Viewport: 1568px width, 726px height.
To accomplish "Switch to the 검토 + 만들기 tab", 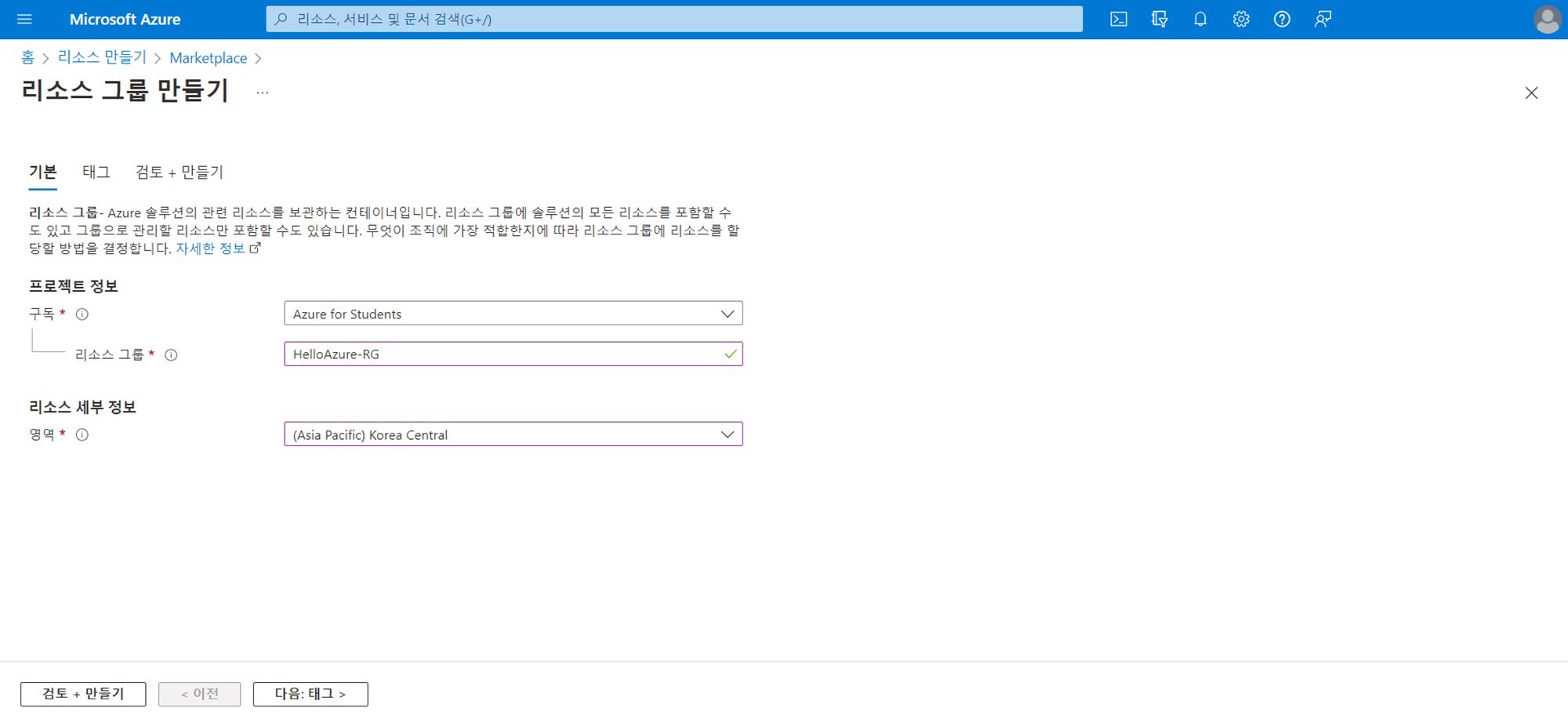I will pos(180,172).
